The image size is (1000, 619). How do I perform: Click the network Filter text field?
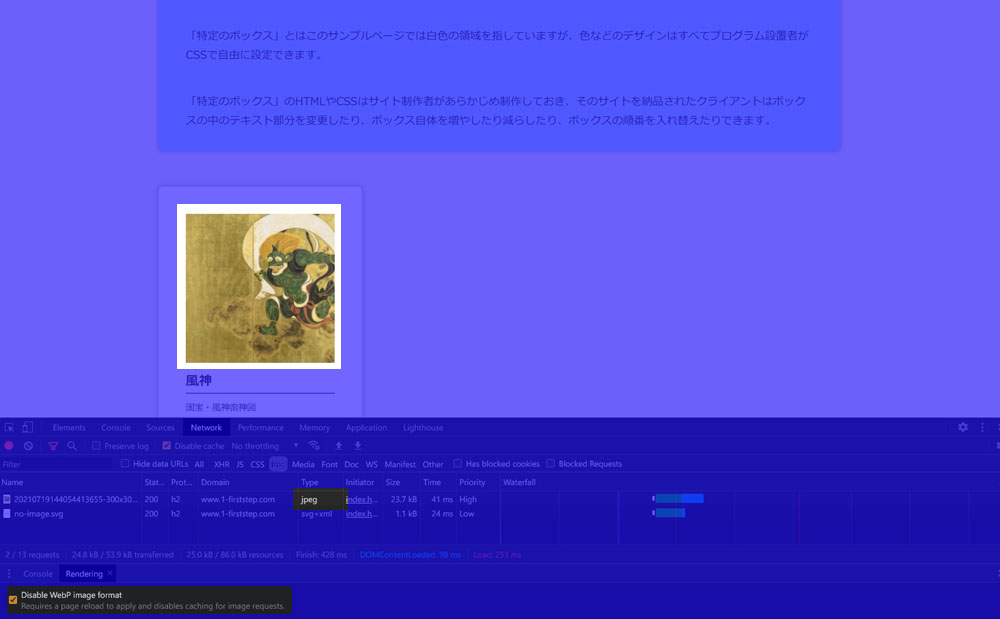coord(56,464)
